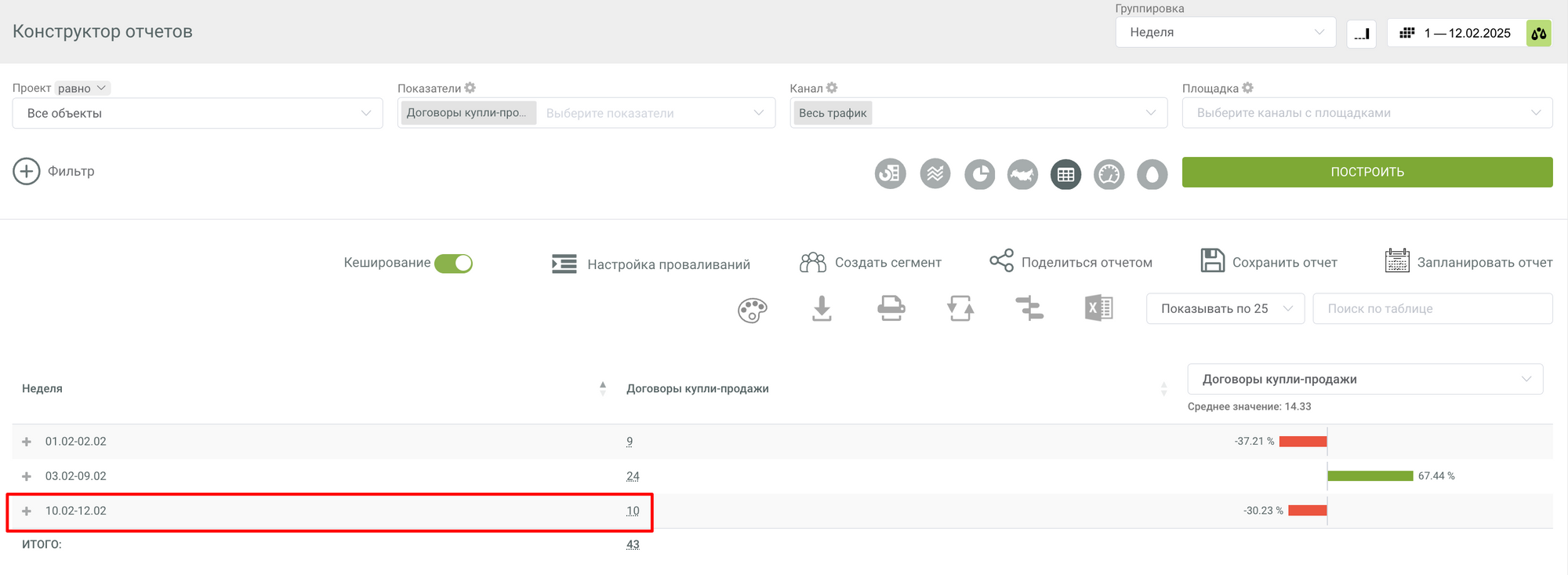Export the table to Excel
This screenshot has width=1568, height=575.
(1098, 309)
